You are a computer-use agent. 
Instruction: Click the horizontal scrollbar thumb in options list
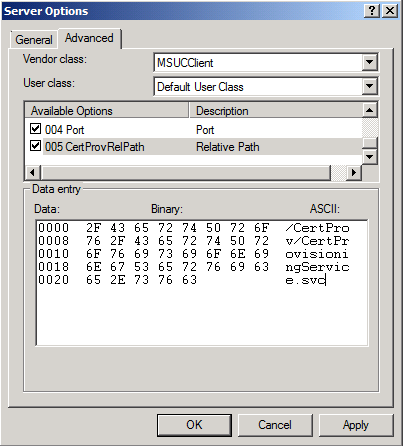185,173
